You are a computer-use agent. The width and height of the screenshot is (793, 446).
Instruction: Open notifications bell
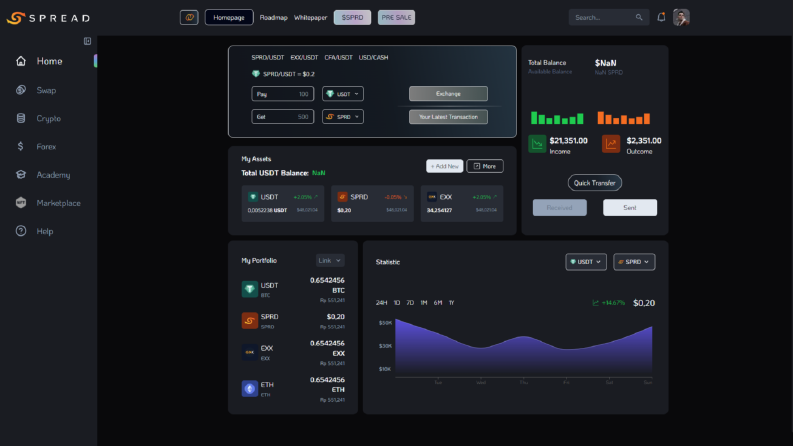tap(661, 17)
